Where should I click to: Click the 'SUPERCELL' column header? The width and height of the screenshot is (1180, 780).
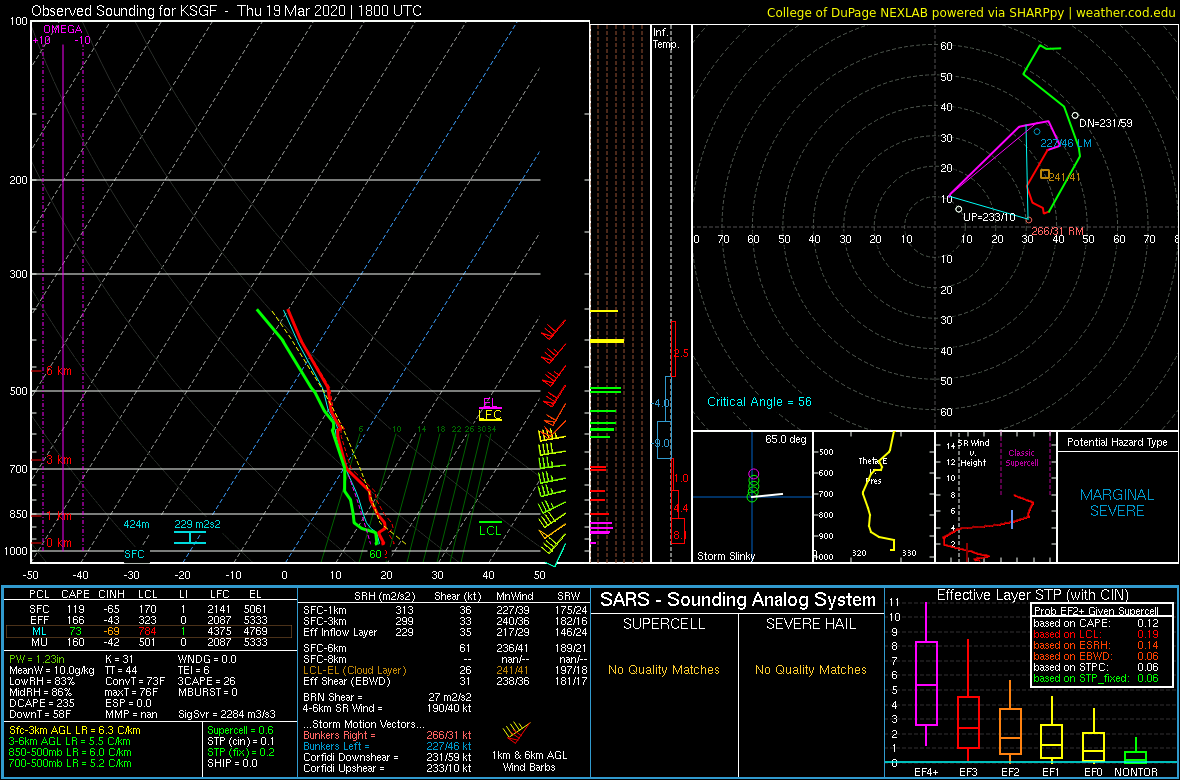point(663,624)
